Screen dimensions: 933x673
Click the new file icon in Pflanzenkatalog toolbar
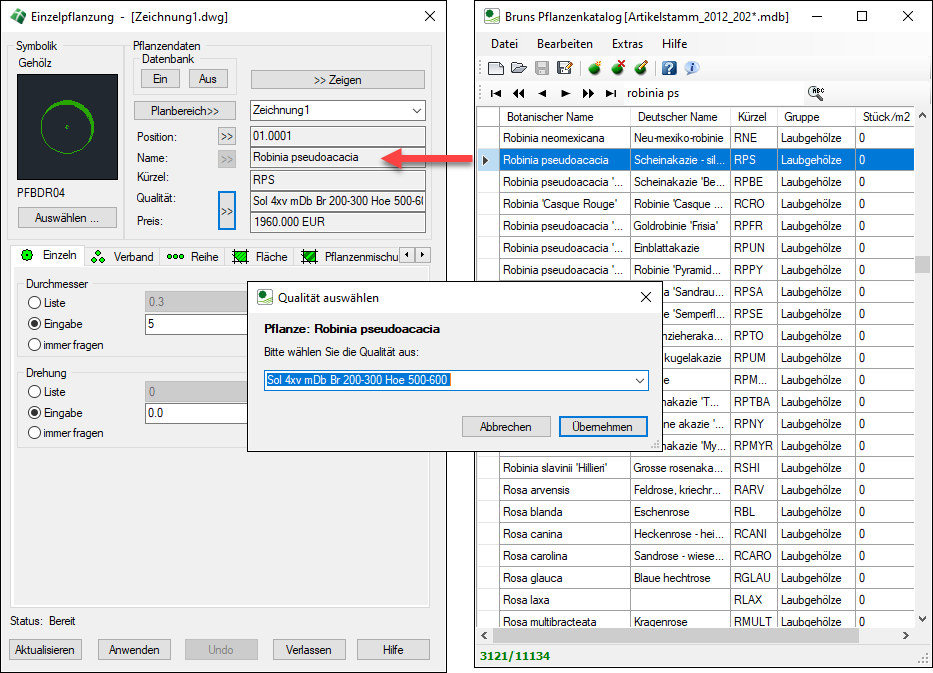pyautogui.click(x=496, y=68)
